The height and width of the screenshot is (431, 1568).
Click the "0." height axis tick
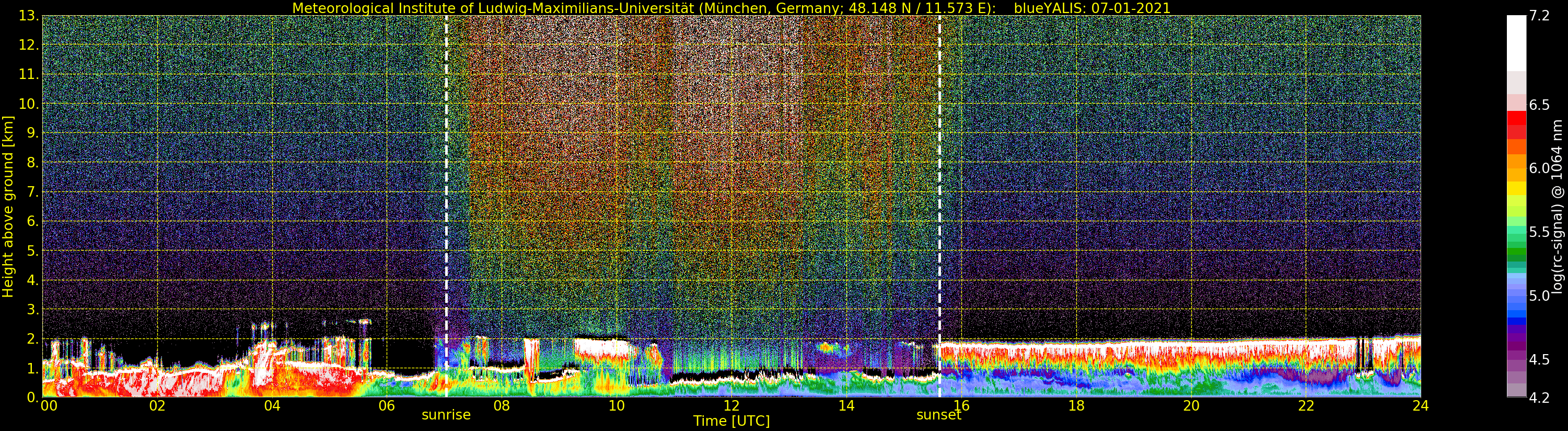tap(34, 397)
